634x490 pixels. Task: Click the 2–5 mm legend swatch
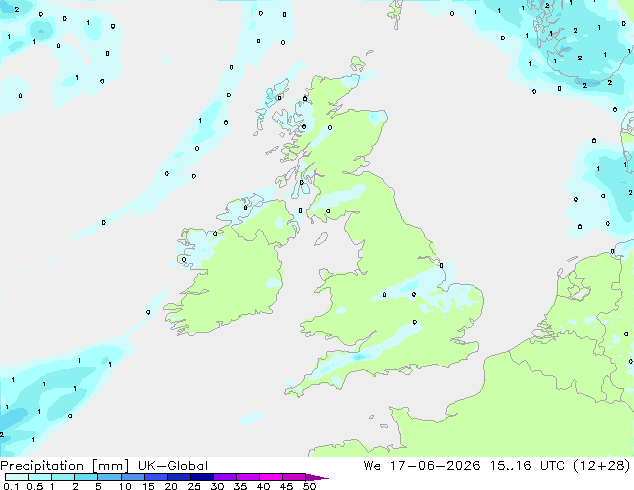point(86,477)
